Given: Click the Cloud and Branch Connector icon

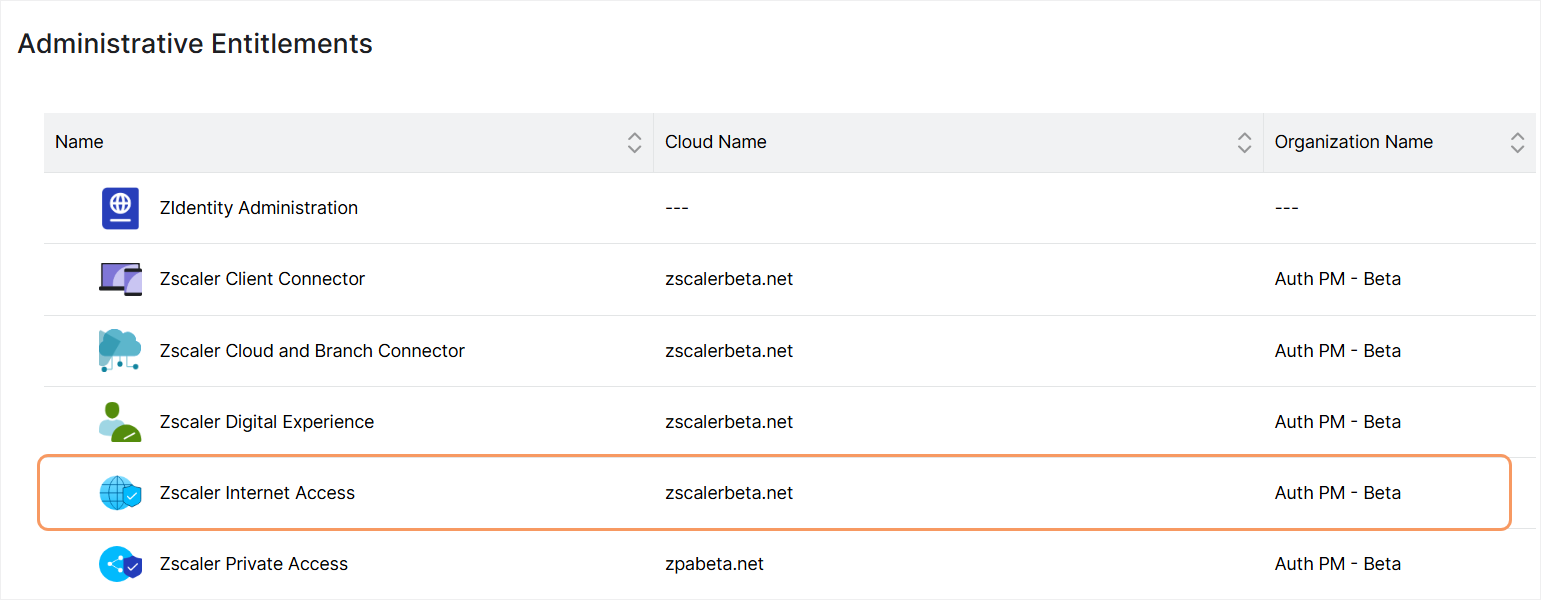Looking at the screenshot, I should pos(120,351).
